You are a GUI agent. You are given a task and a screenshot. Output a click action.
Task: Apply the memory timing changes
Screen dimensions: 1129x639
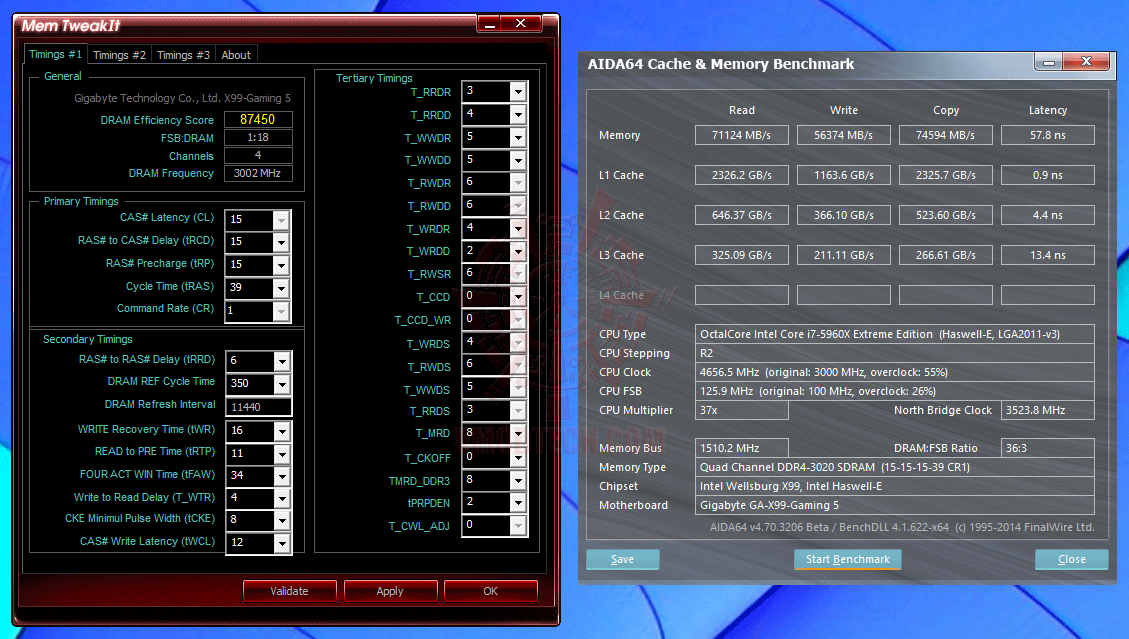(390, 591)
